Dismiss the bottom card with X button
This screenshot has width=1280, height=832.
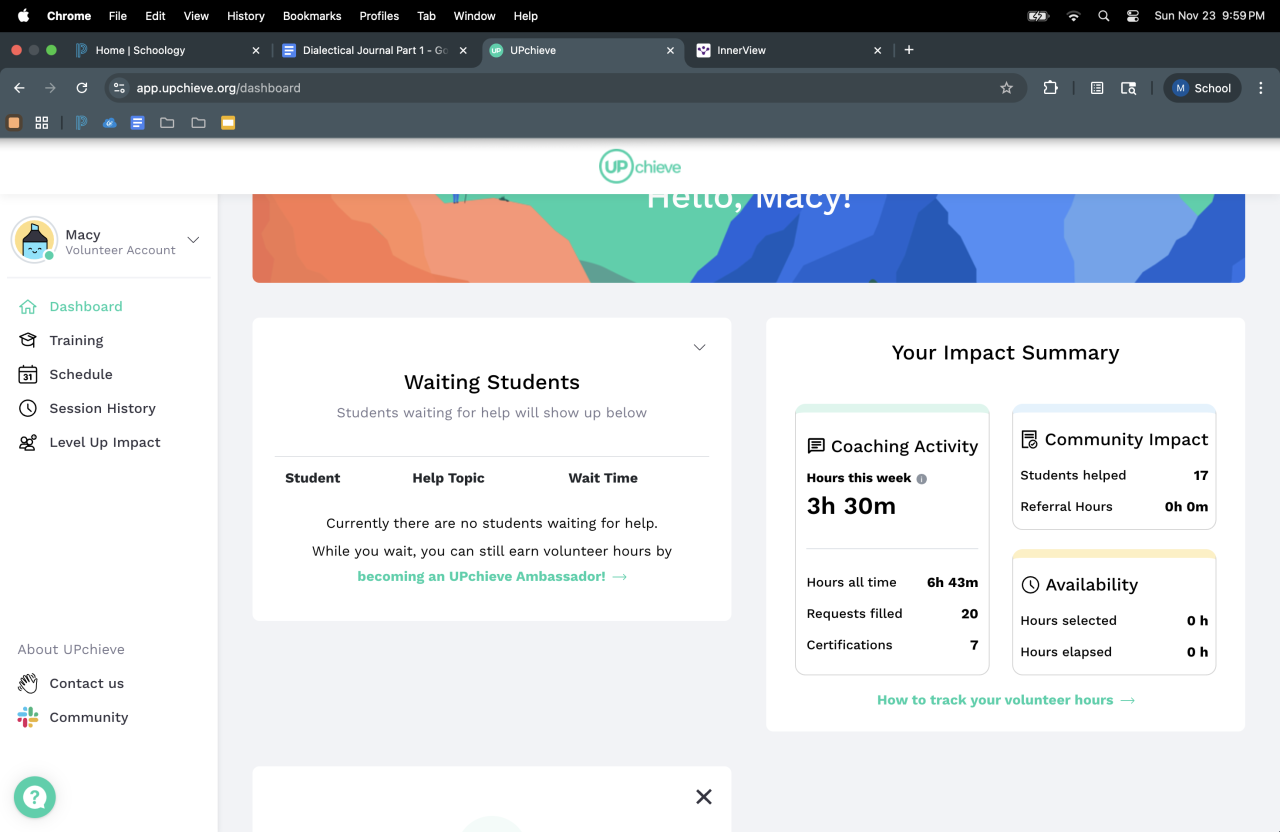[x=704, y=797]
